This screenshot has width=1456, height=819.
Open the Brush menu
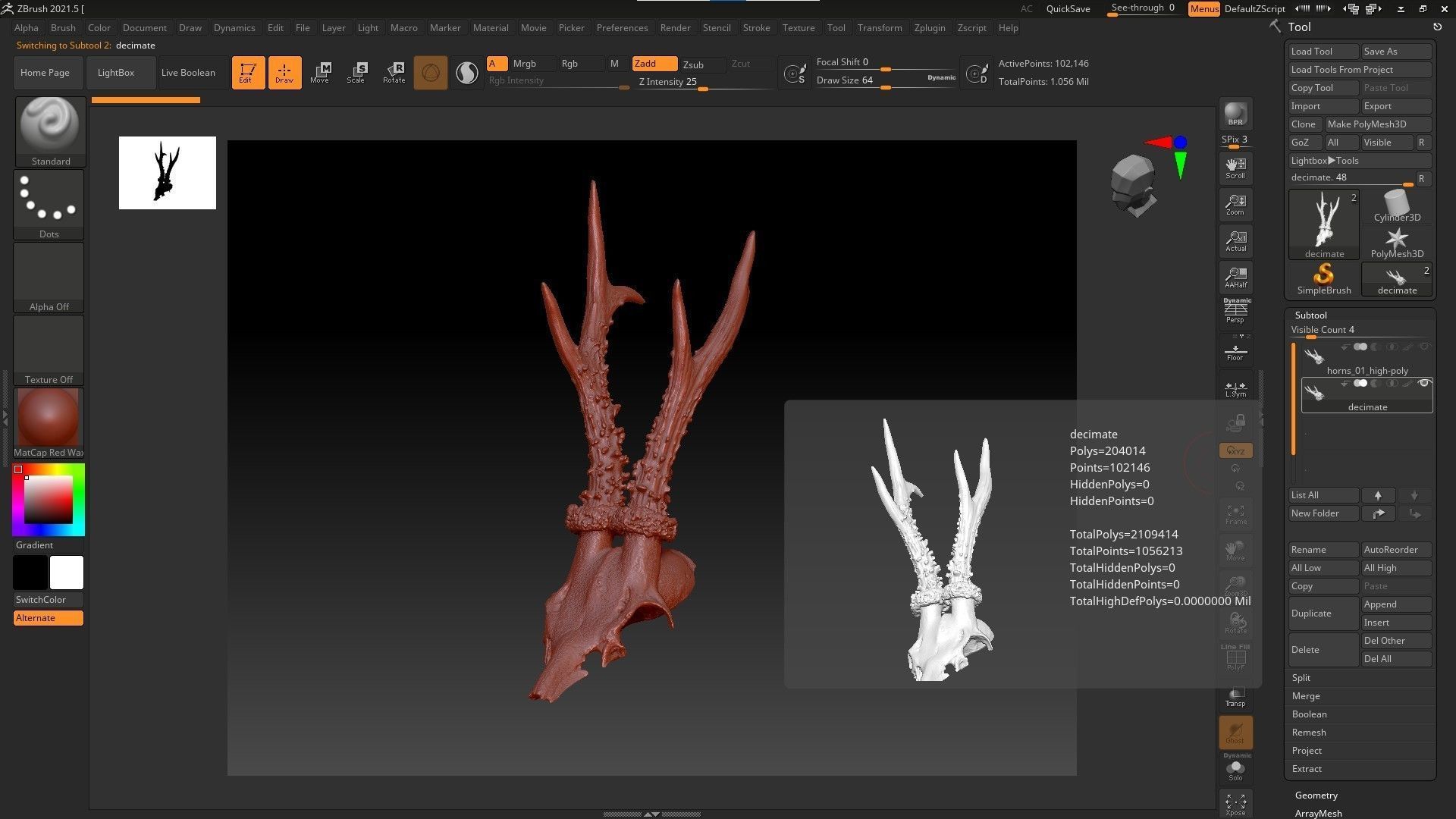coord(63,28)
